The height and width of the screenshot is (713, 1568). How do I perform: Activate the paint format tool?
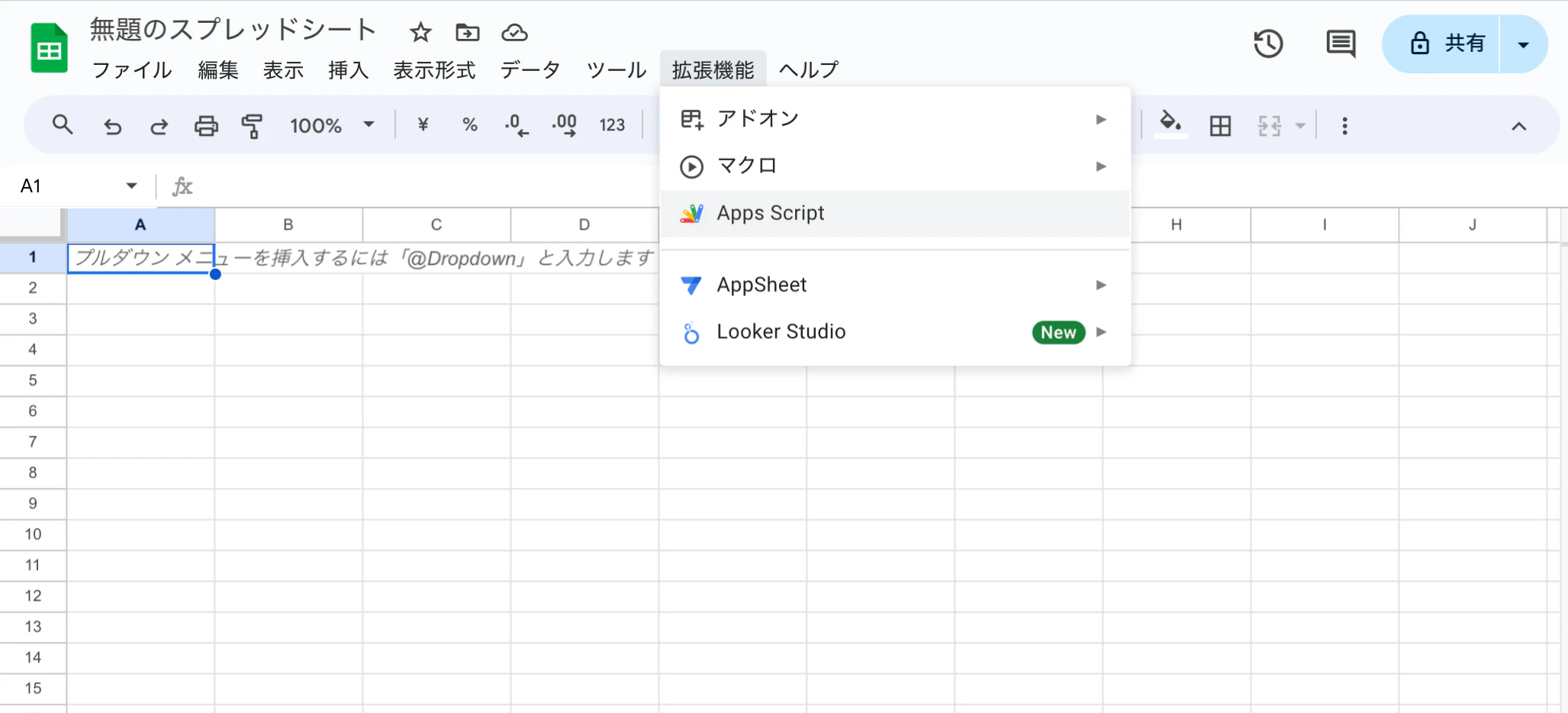coord(252,126)
